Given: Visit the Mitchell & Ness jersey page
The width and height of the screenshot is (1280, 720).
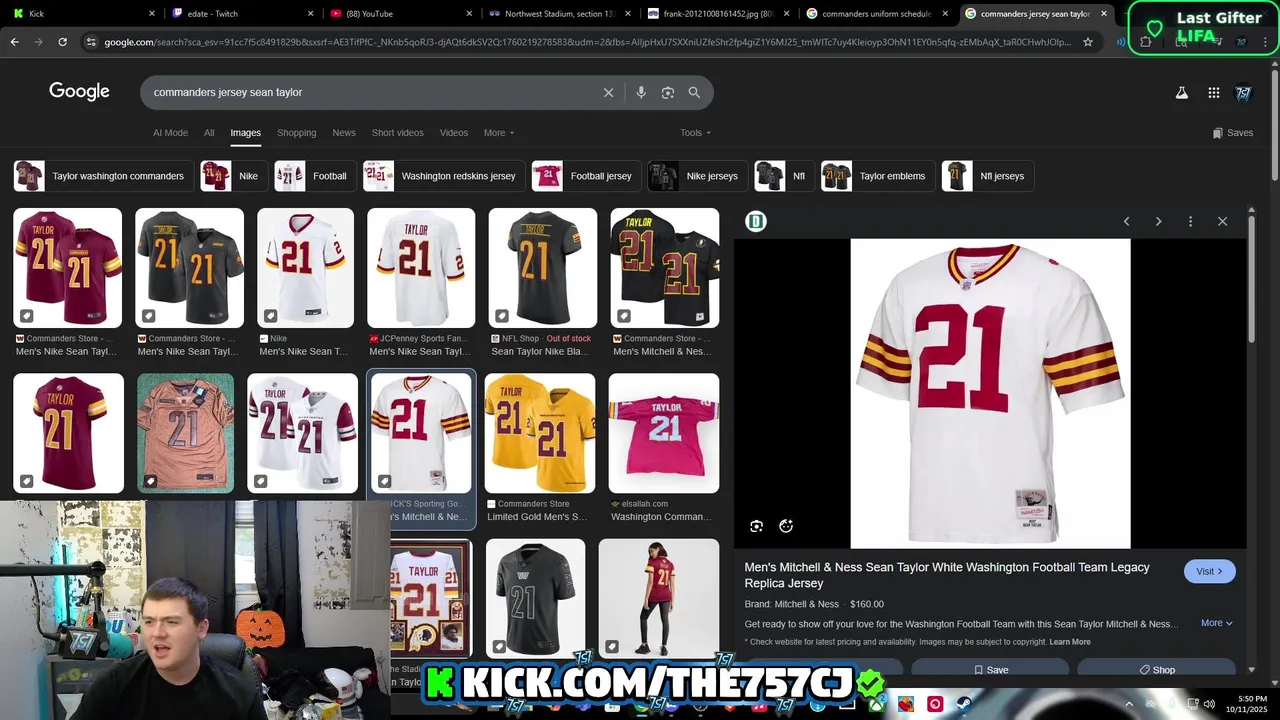Looking at the screenshot, I should tap(1209, 571).
